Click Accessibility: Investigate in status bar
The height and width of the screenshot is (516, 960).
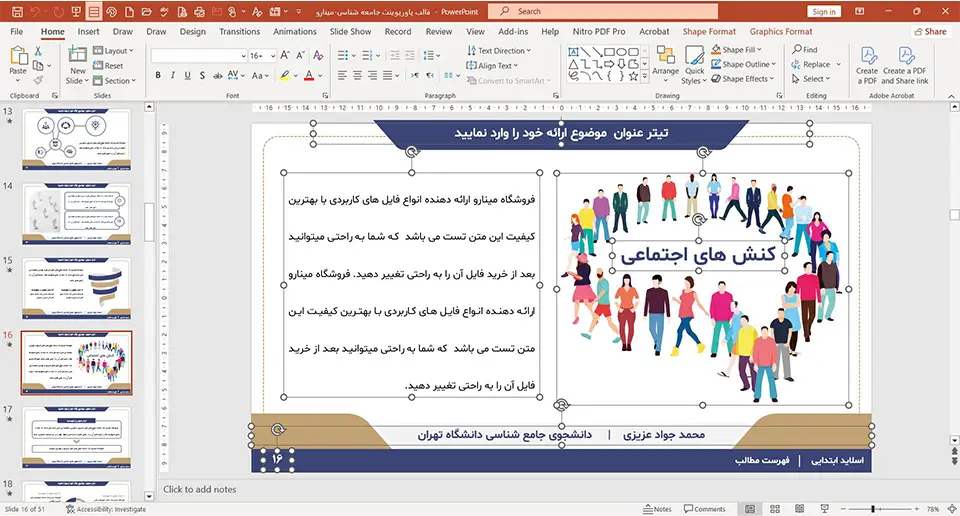tap(106, 509)
